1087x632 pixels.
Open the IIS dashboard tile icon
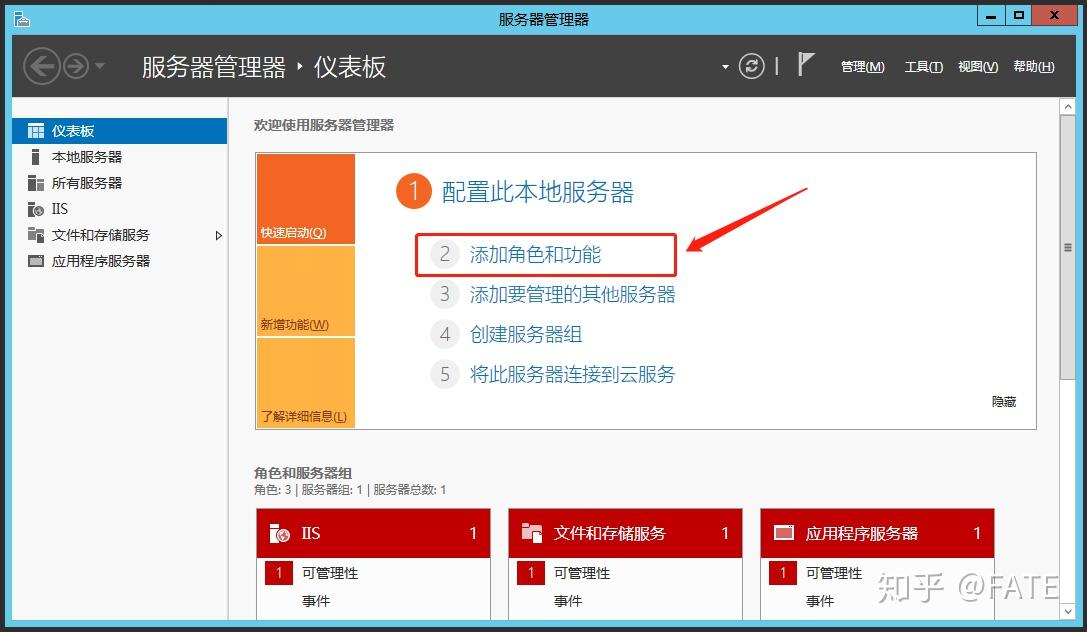point(279,533)
